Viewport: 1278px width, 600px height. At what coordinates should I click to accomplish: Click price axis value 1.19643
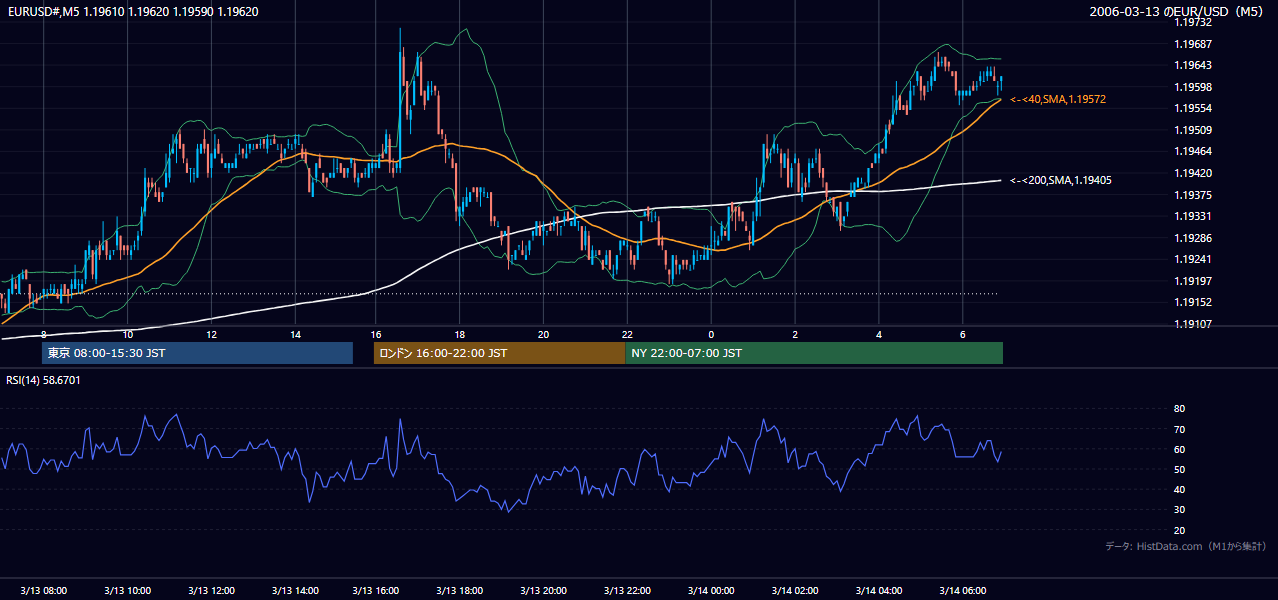pyautogui.click(x=1193, y=66)
